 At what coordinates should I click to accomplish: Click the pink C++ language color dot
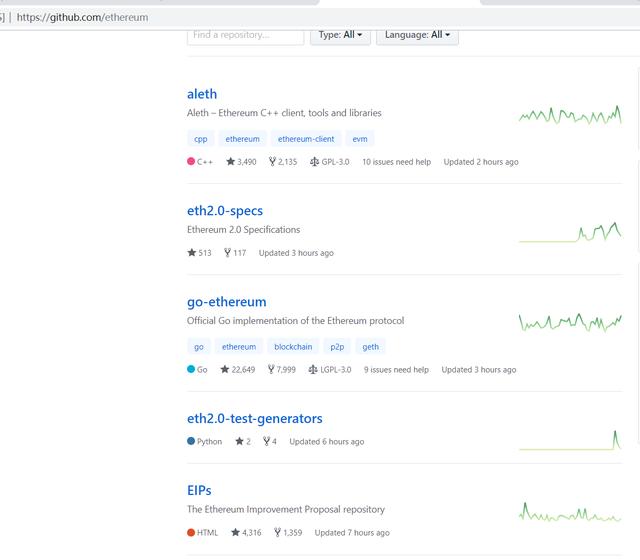pos(191,161)
